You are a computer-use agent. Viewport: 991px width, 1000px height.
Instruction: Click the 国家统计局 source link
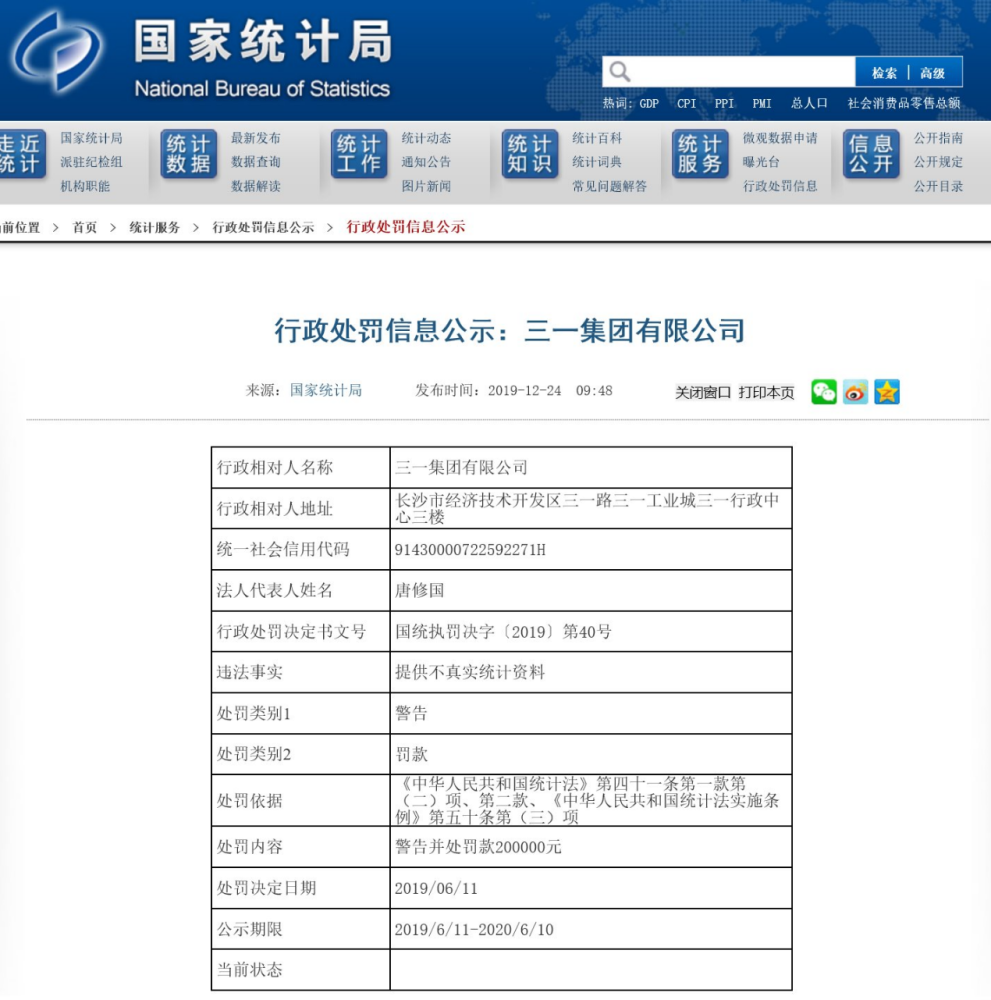coord(326,390)
